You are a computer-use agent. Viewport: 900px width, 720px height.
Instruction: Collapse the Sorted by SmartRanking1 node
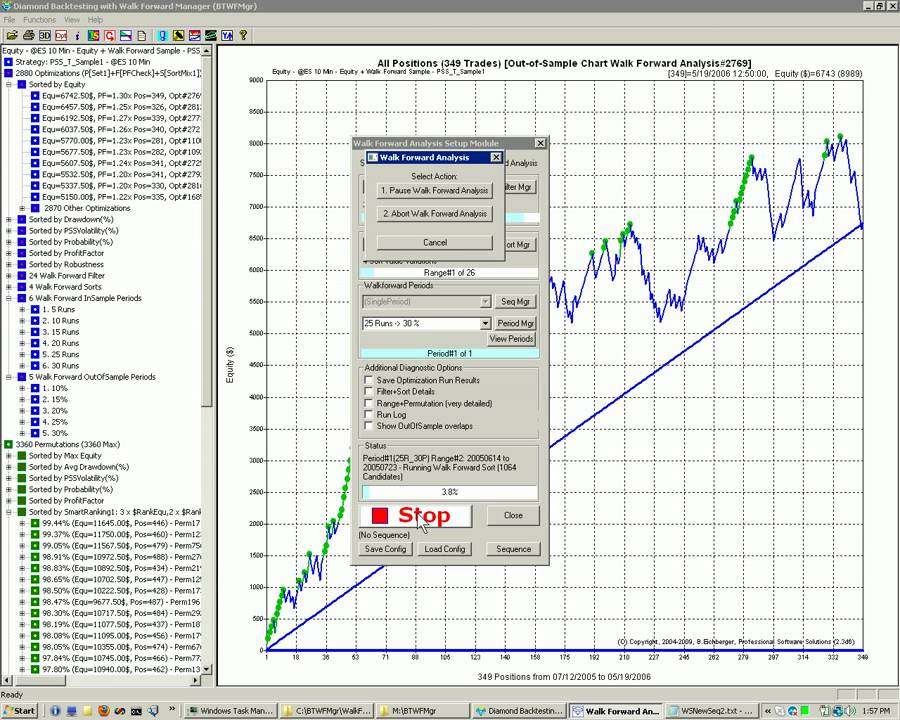point(9,512)
